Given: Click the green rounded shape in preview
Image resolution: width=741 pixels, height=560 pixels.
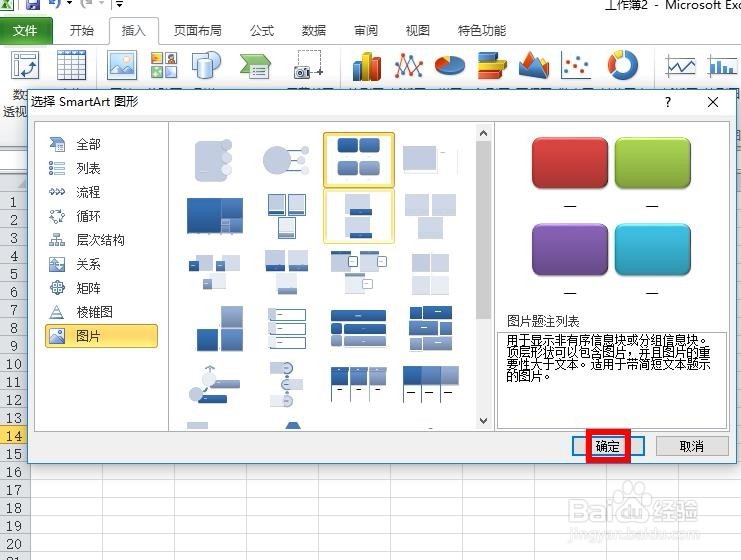Looking at the screenshot, I should click(x=652, y=163).
